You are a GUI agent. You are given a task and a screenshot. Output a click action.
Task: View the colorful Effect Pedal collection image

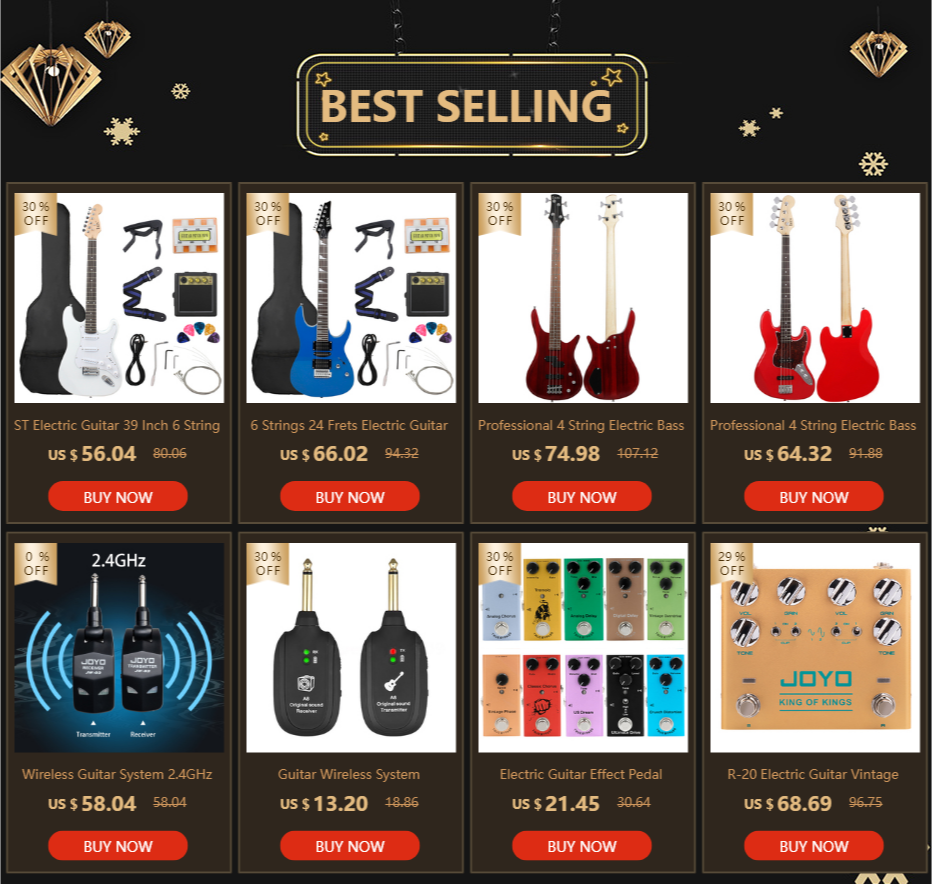[583, 647]
